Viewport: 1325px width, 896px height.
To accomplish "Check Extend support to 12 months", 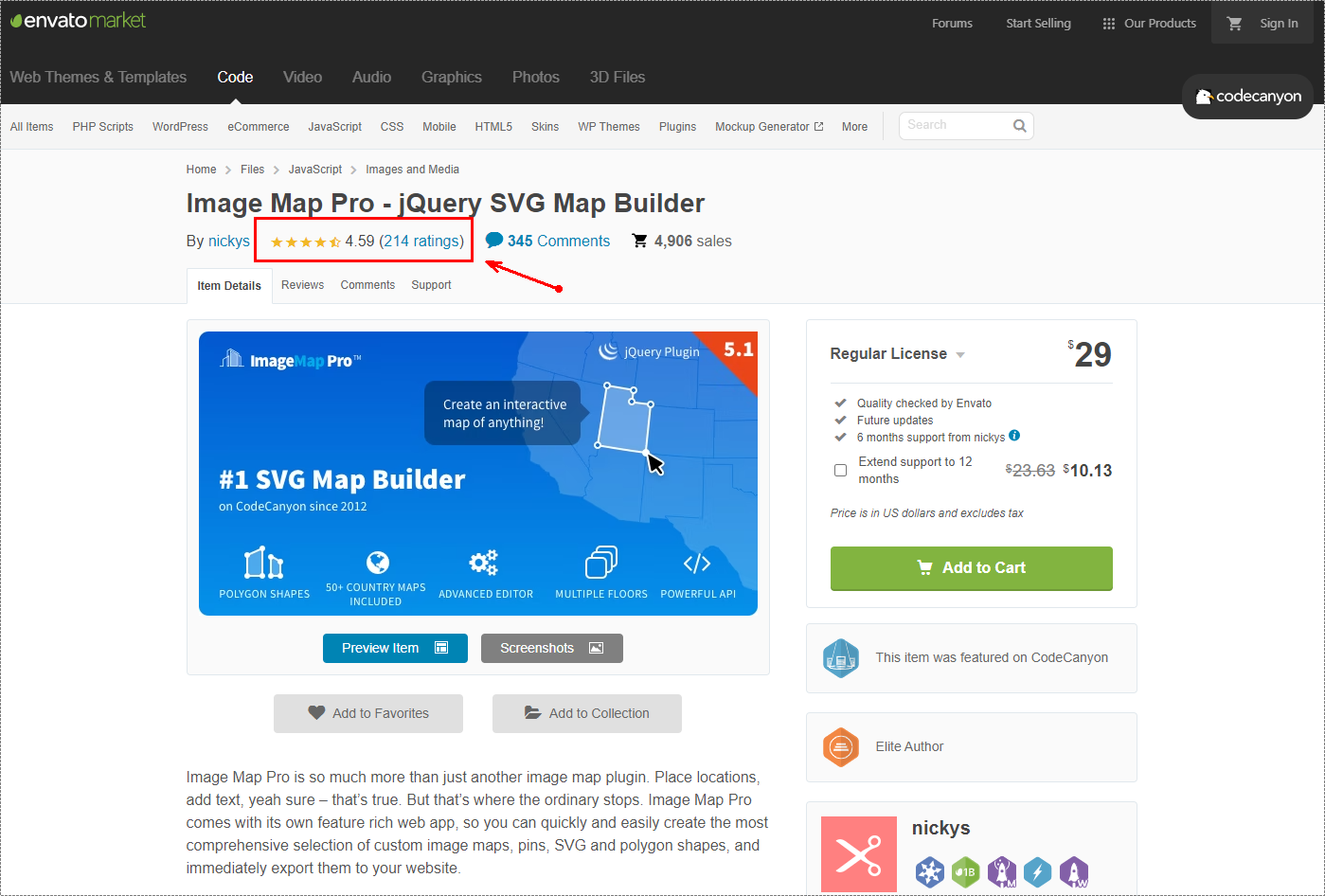I will tap(840, 470).
